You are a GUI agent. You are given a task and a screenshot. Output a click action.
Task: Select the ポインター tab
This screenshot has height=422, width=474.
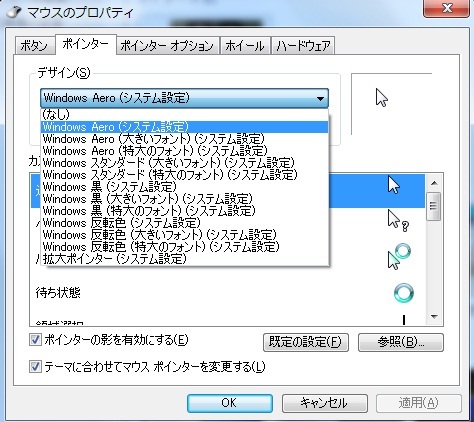(86, 44)
